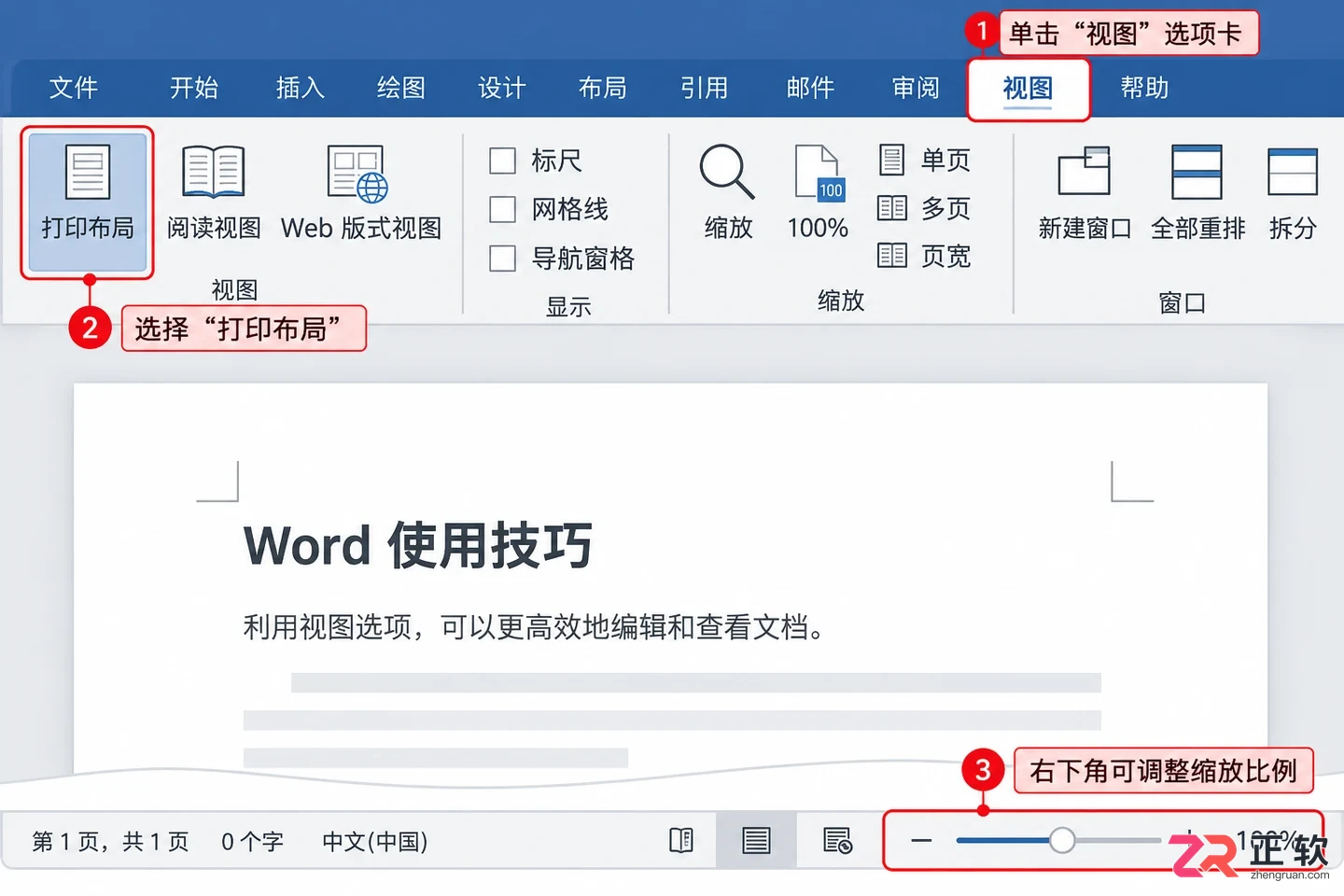Open the 审阅 ribbon tab
Screen dimensions: 1344x896
[916, 88]
